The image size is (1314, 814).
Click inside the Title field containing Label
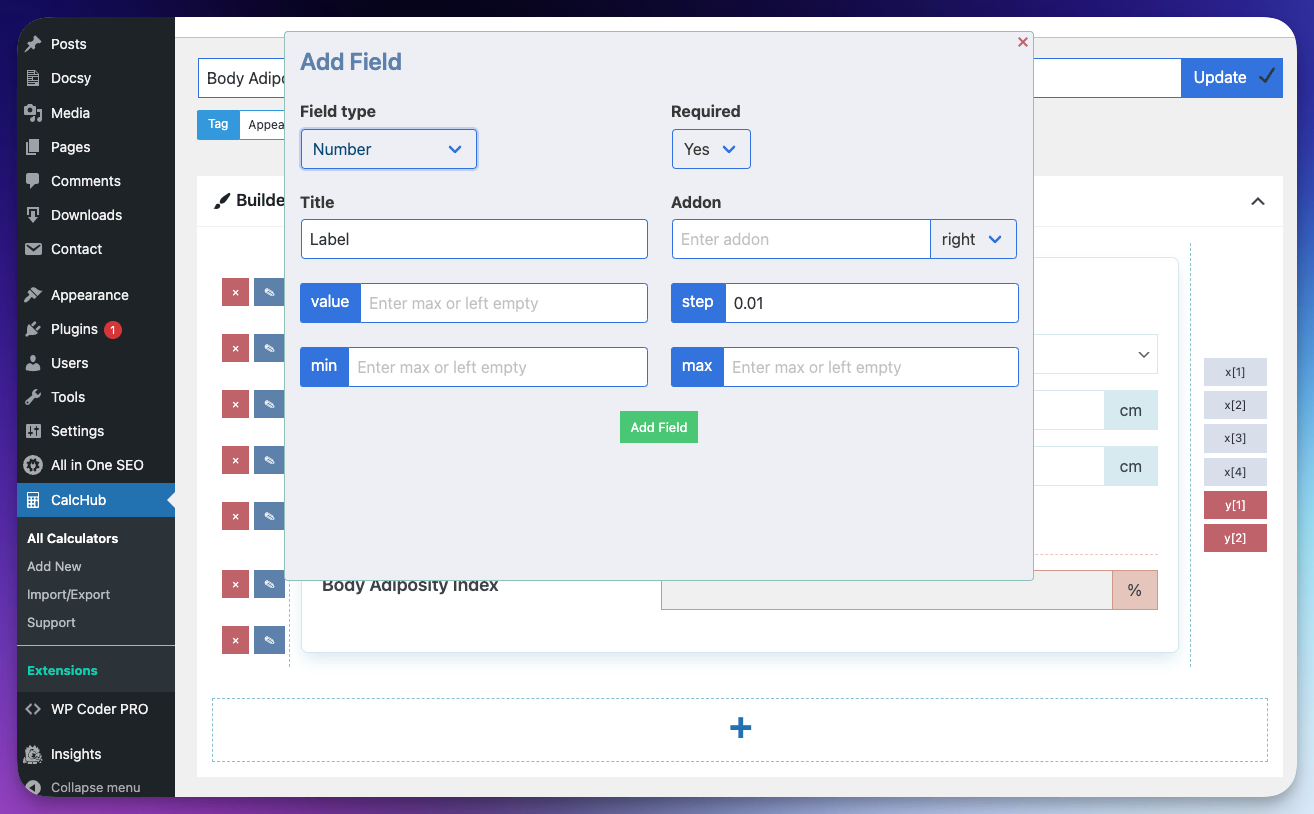pos(474,239)
